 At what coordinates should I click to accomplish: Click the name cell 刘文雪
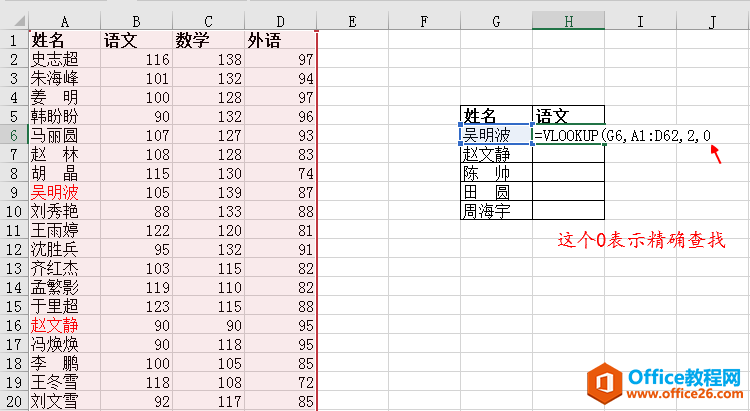tap(65, 401)
